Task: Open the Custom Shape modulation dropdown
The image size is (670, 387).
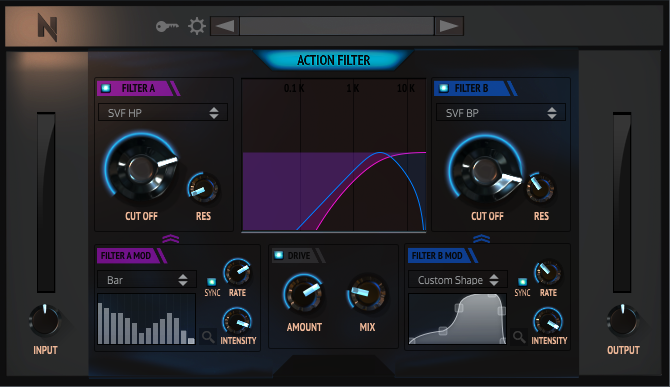Action: pos(458,280)
